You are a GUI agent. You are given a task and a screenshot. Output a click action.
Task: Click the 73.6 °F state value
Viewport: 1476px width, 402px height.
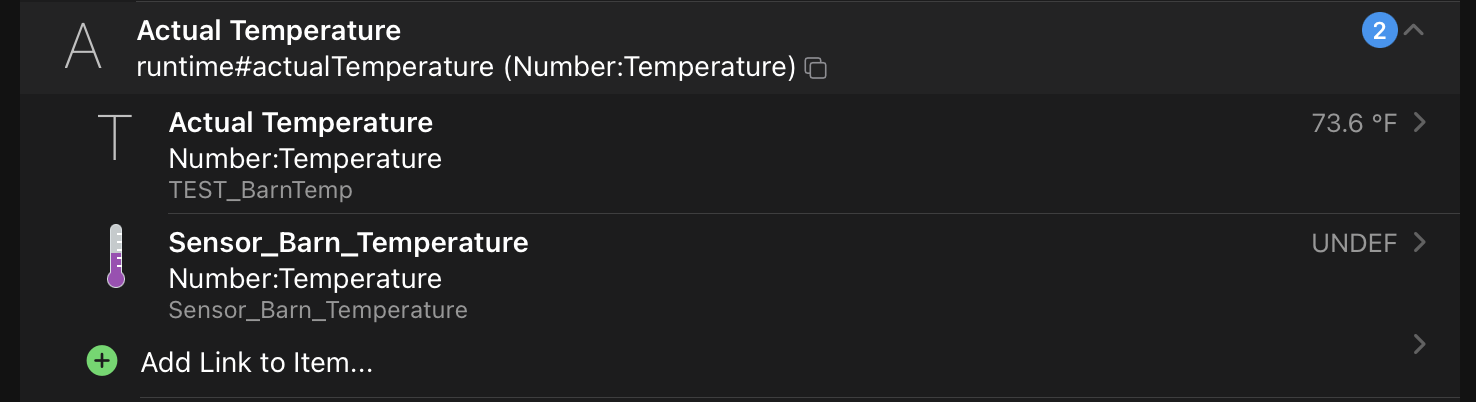click(1354, 123)
